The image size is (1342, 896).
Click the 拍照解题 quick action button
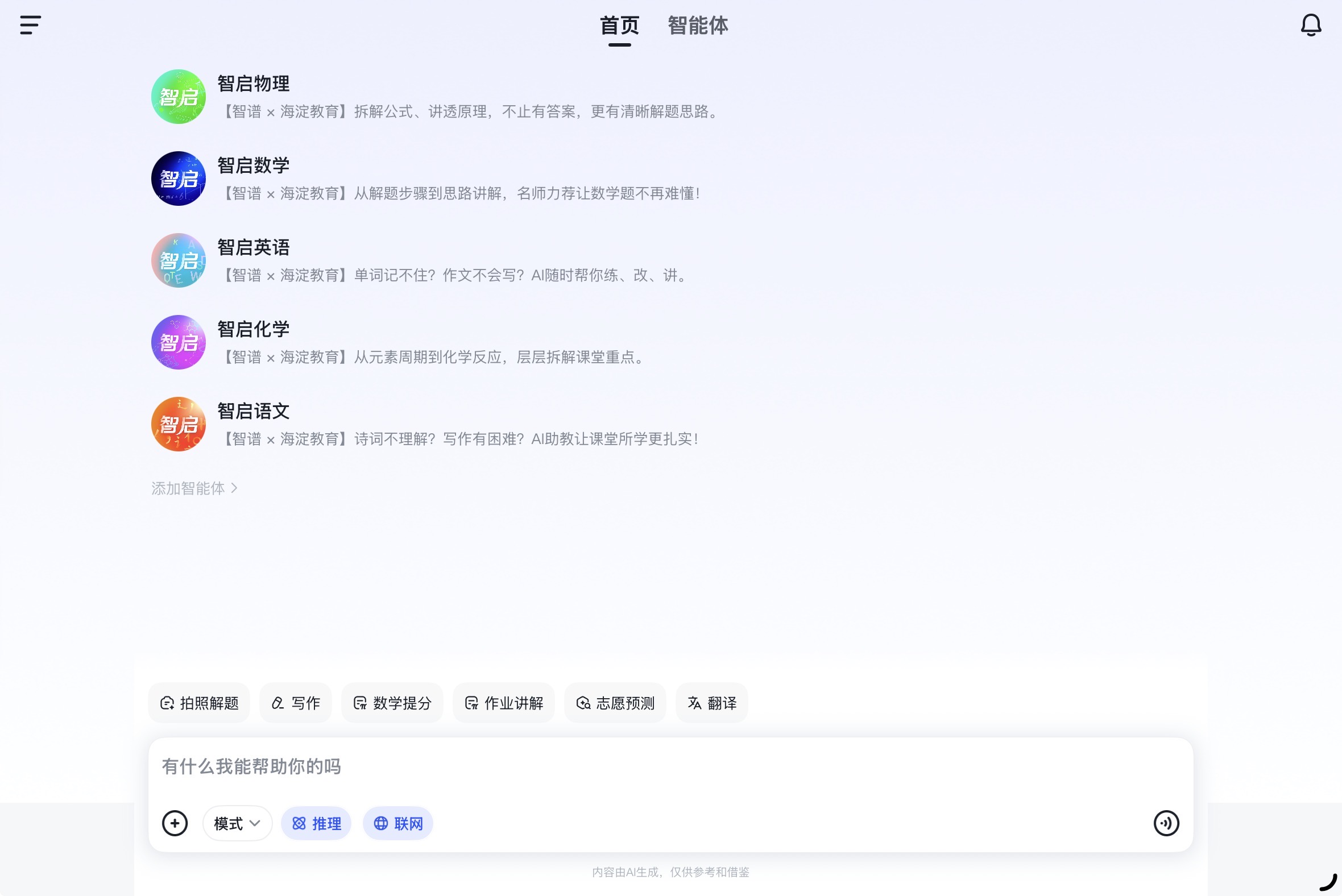pos(199,703)
